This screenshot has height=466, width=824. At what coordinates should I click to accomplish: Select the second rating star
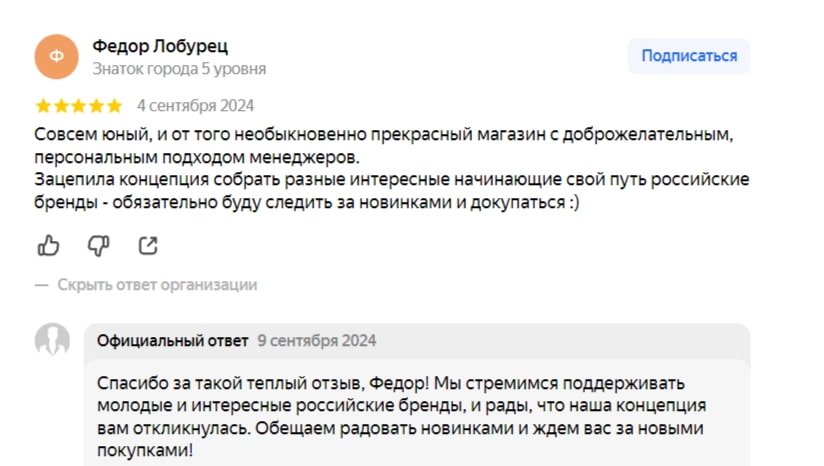tap(61, 106)
